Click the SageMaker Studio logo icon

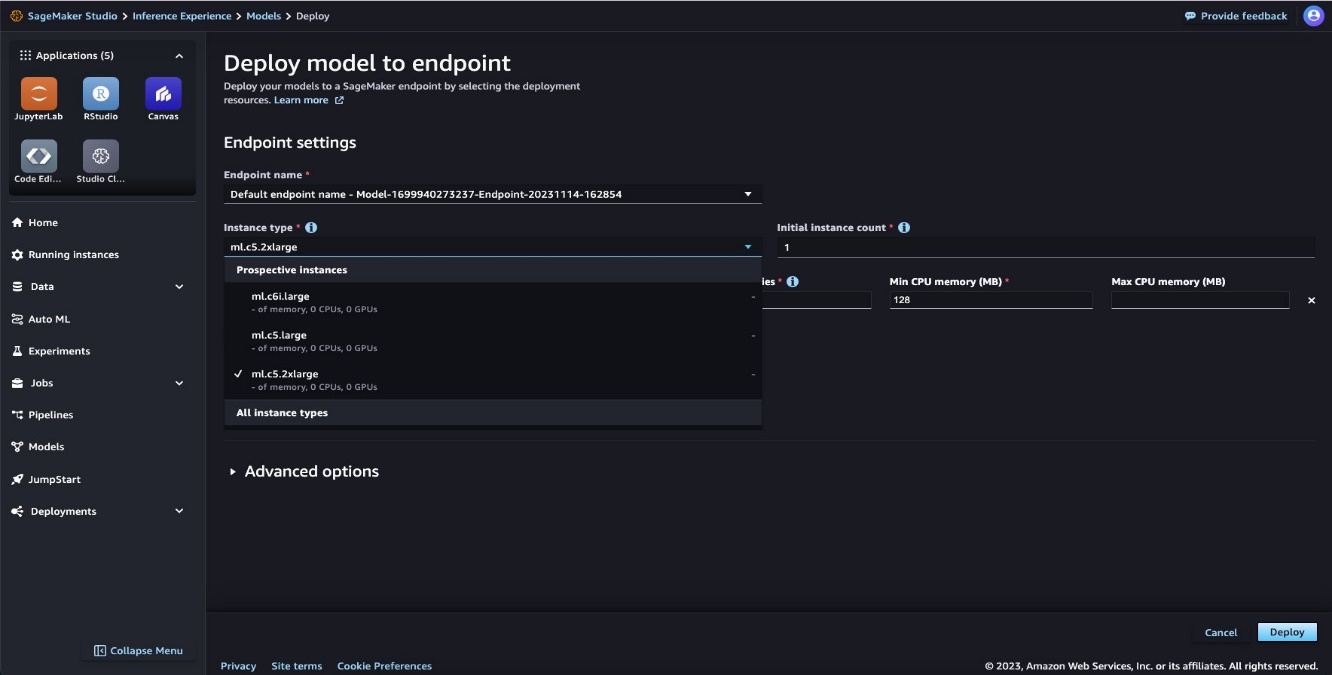pyautogui.click(x=16, y=16)
